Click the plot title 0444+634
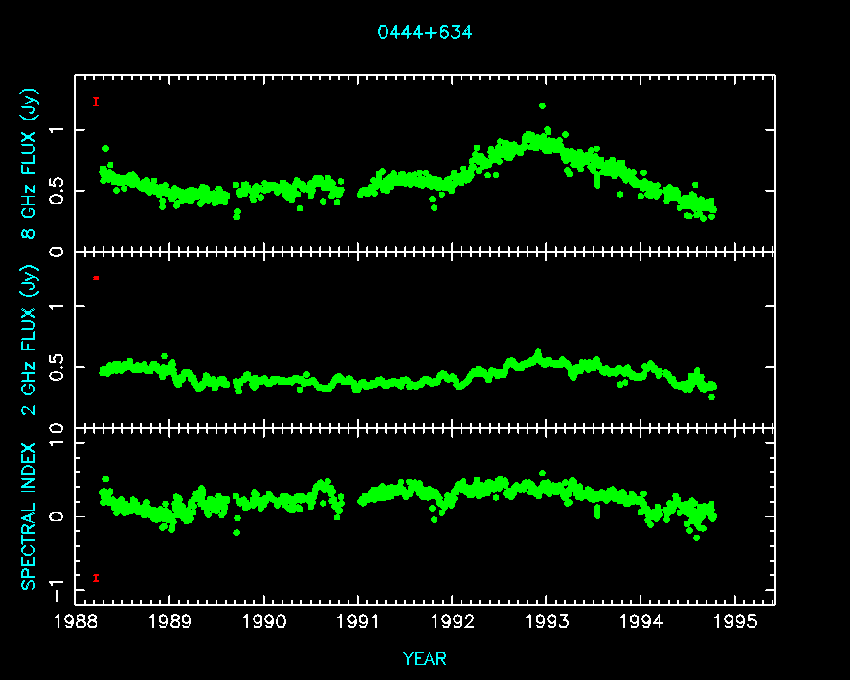The image size is (850, 680). click(424, 32)
